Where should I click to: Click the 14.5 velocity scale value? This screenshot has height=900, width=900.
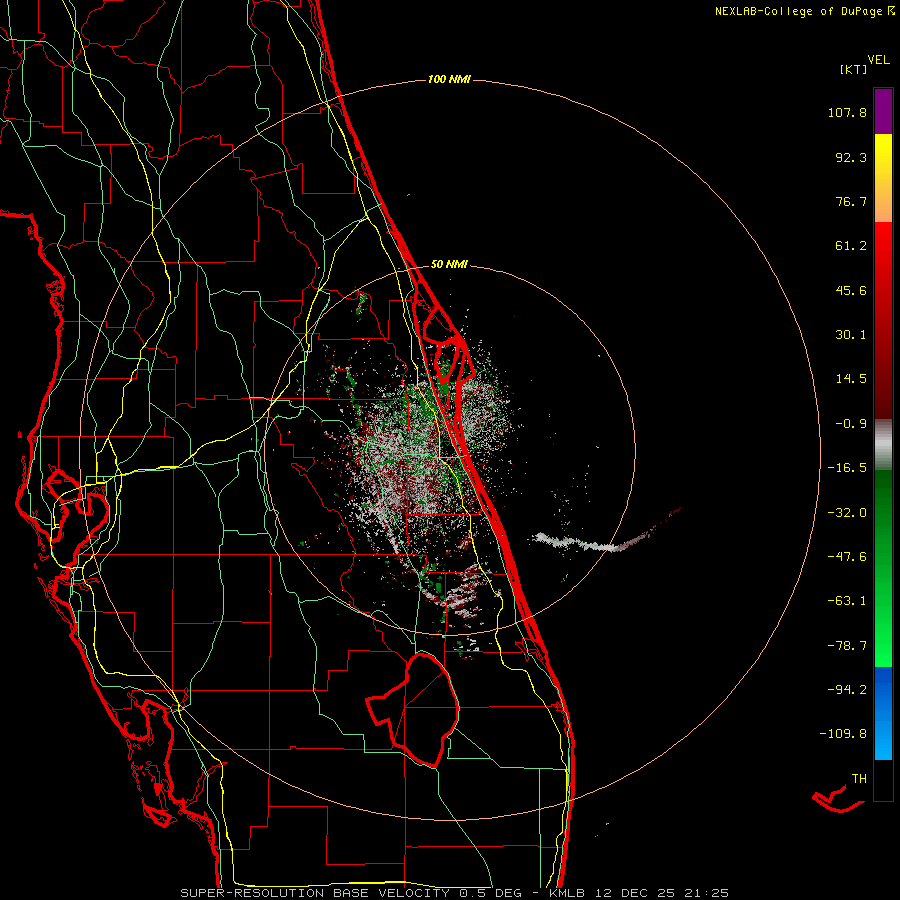851,379
